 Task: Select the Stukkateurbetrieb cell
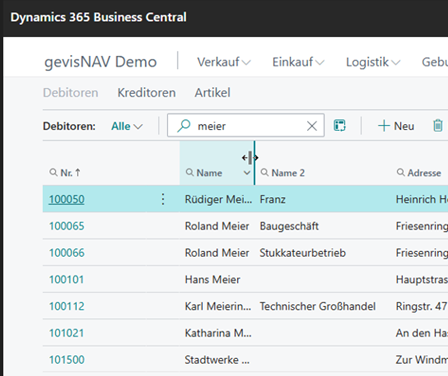pos(303,253)
